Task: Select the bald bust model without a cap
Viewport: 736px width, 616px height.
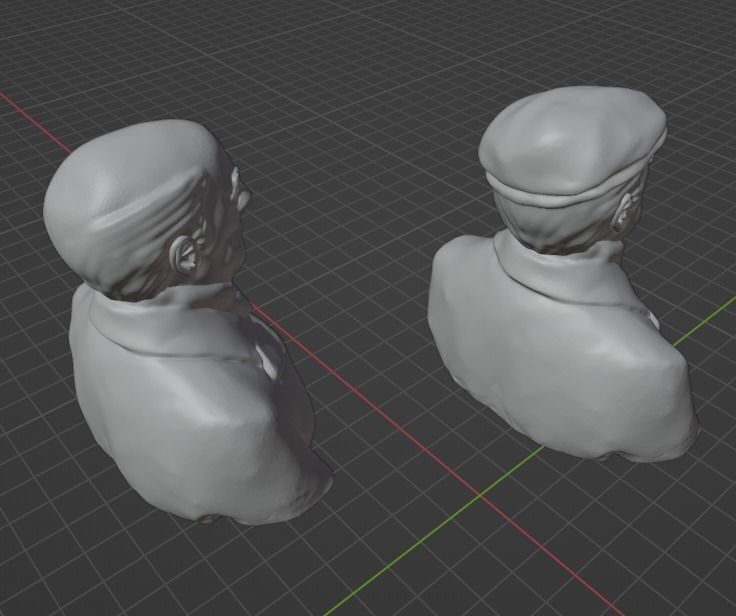Action: click(188, 324)
